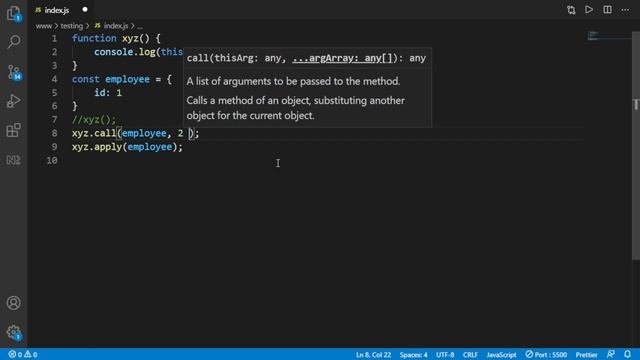
Task: Open the Manage gear icon
Action: 13,332
